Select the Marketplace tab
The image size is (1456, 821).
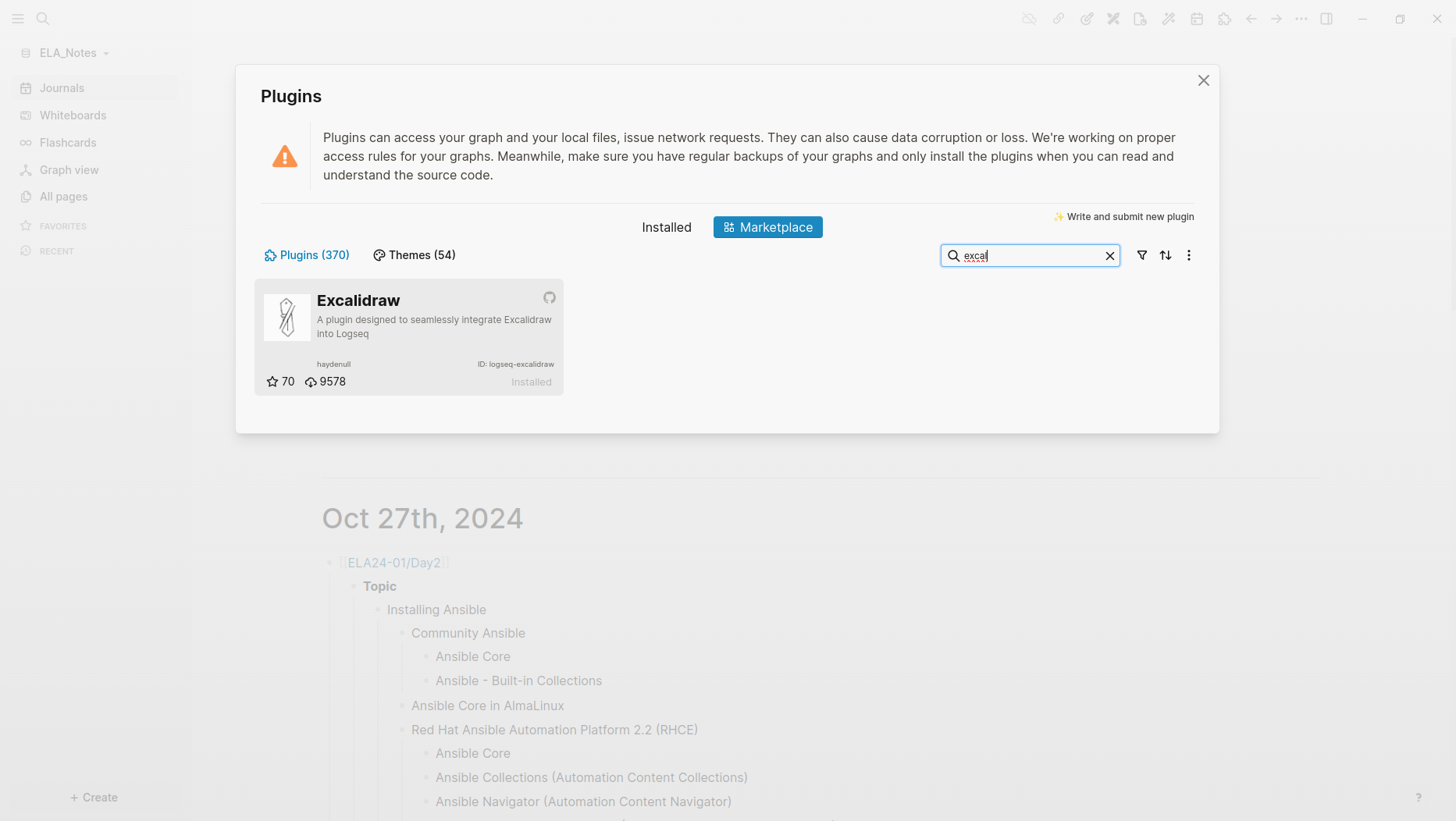click(x=768, y=227)
